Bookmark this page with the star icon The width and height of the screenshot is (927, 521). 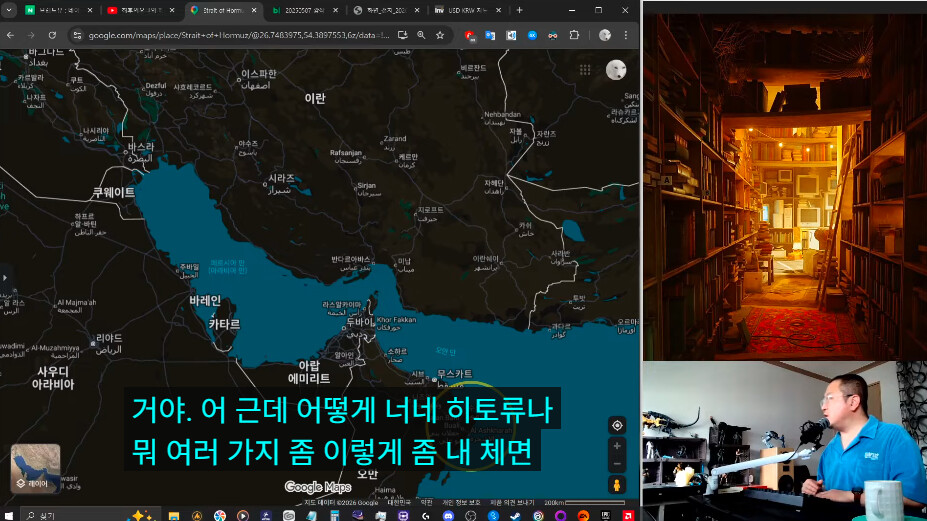point(440,35)
